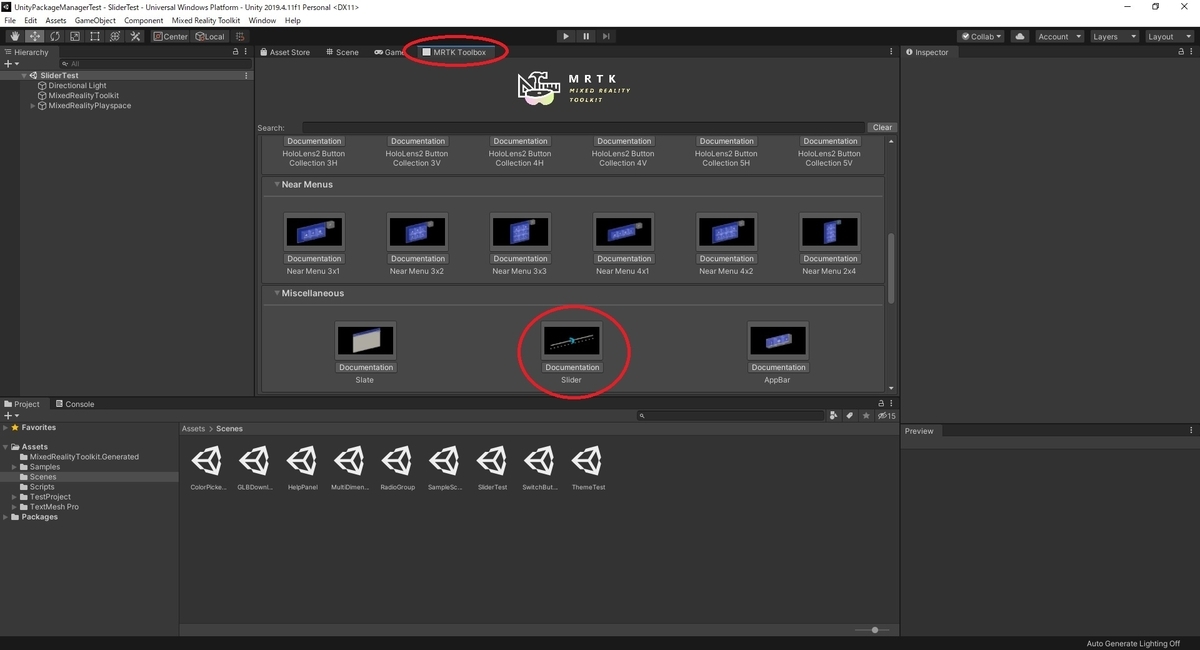The image size is (1200, 650).
Task: Open the Layout dropdown
Action: [x=1168, y=36]
